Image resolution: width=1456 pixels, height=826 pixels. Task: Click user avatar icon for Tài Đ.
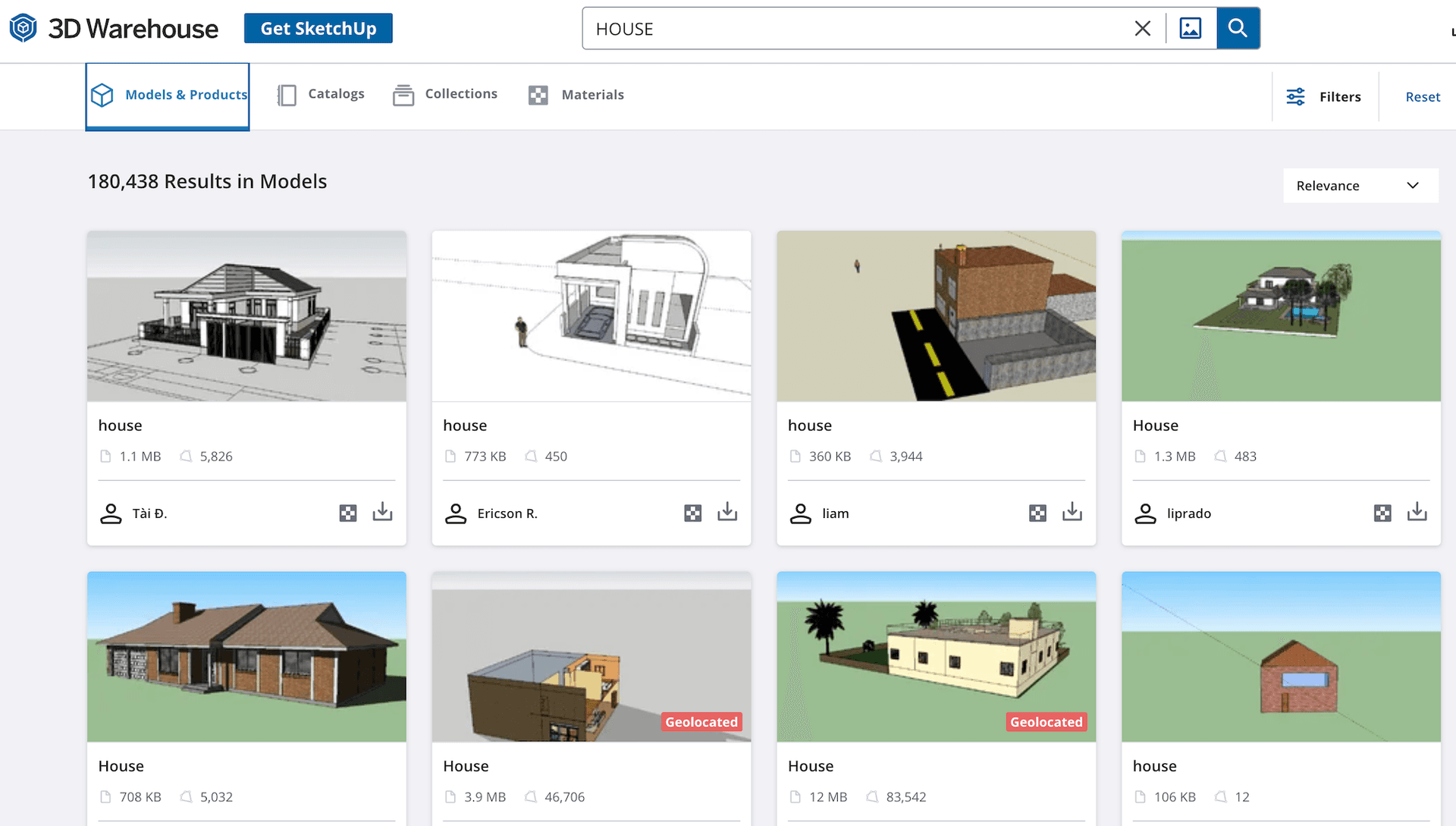(x=111, y=514)
